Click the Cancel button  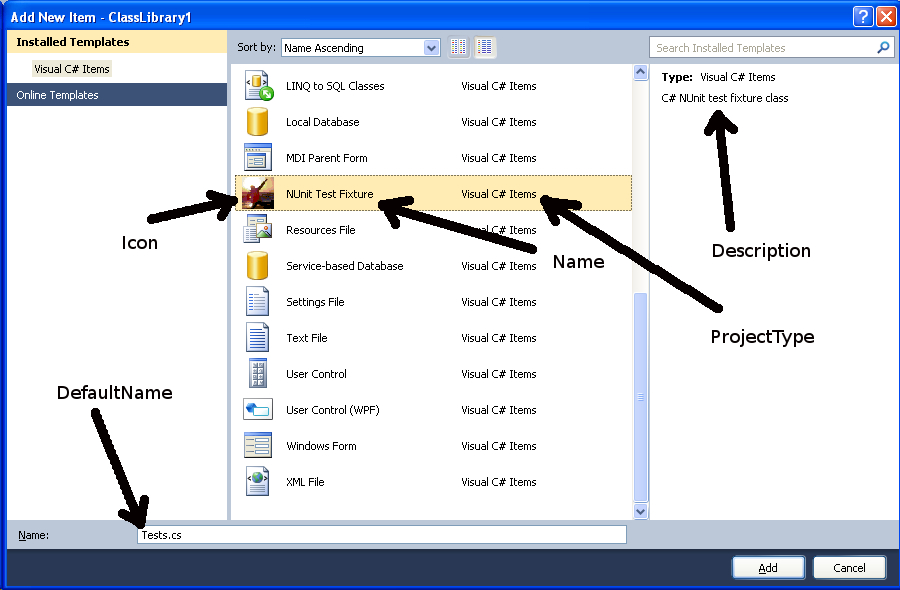[x=849, y=568]
